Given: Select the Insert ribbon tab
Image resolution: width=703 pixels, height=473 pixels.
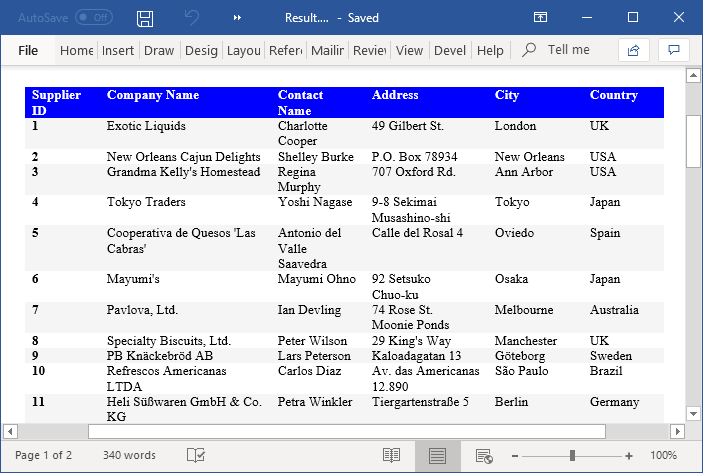Looking at the screenshot, I should (118, 50).
